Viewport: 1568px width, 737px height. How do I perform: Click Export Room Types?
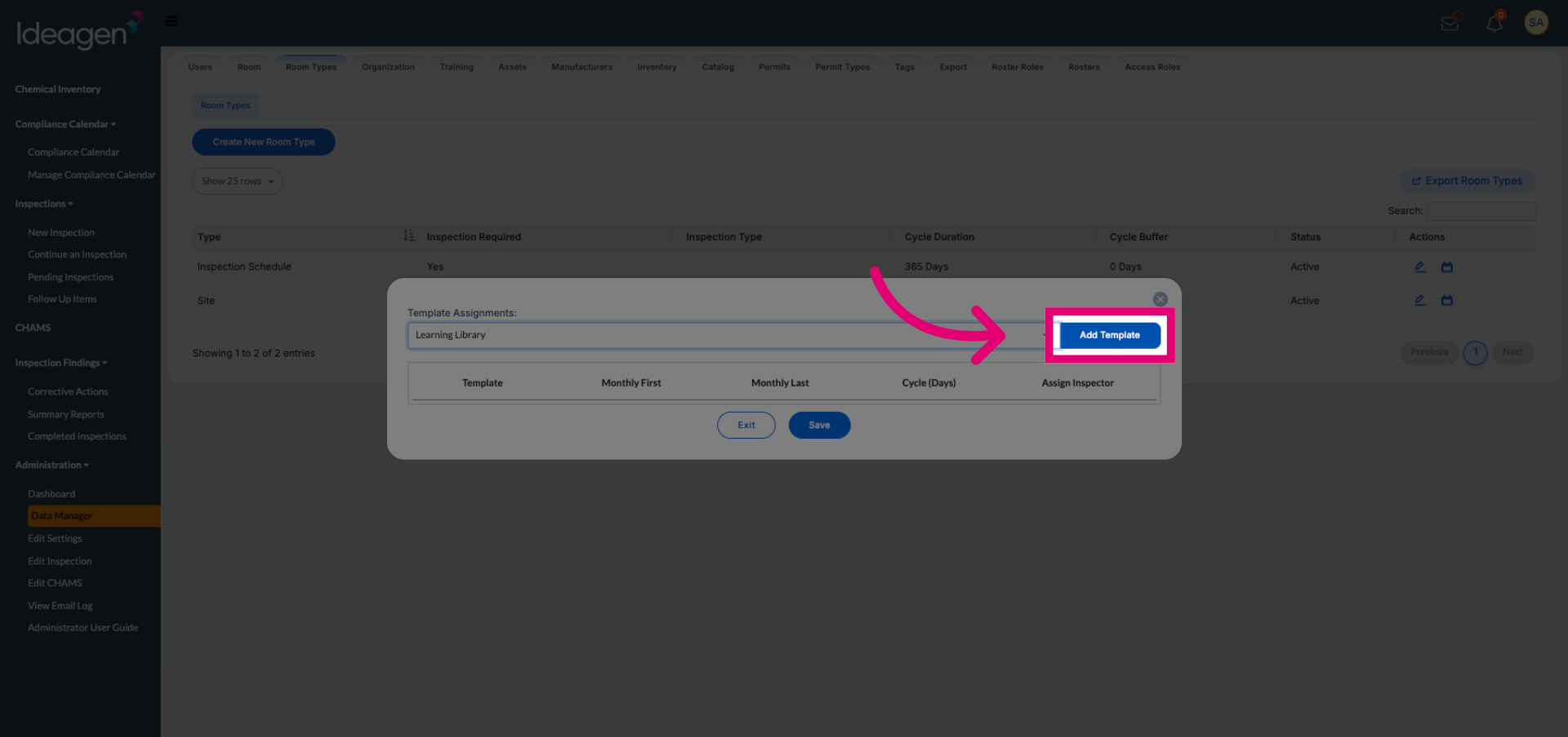(1468, 181)
